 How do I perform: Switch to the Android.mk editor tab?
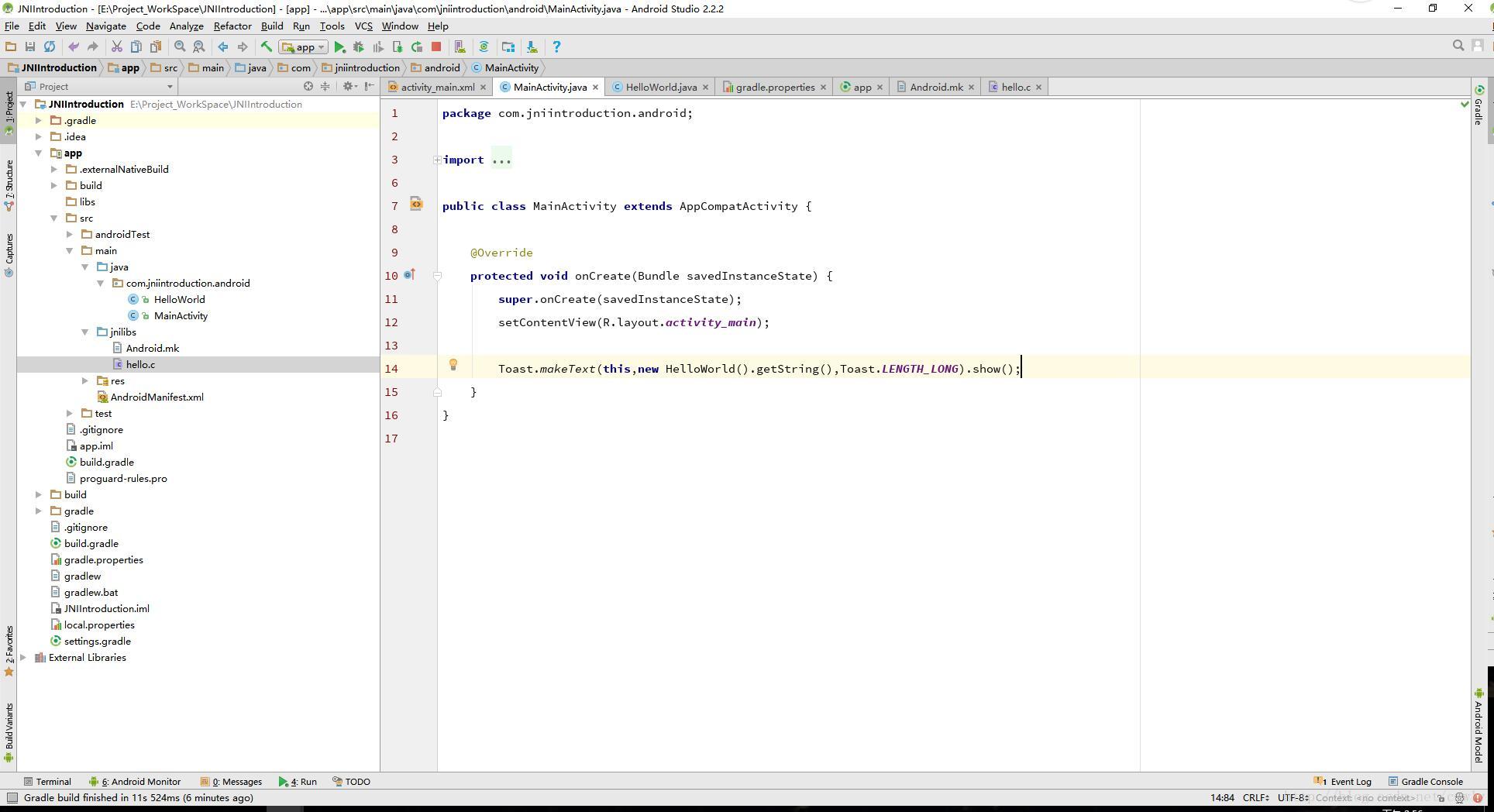(936, 87)
